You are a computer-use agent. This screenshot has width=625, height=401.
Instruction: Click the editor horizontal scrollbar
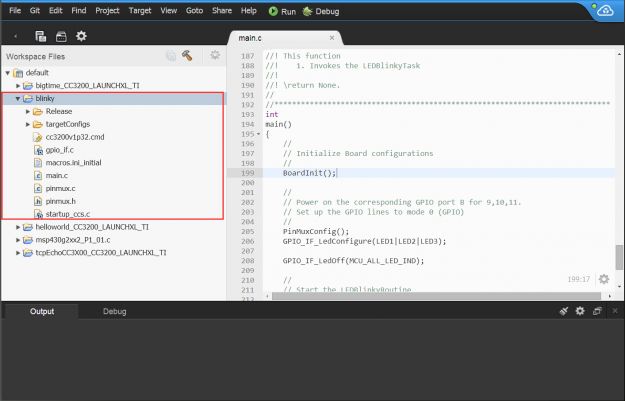click(436, 296)
